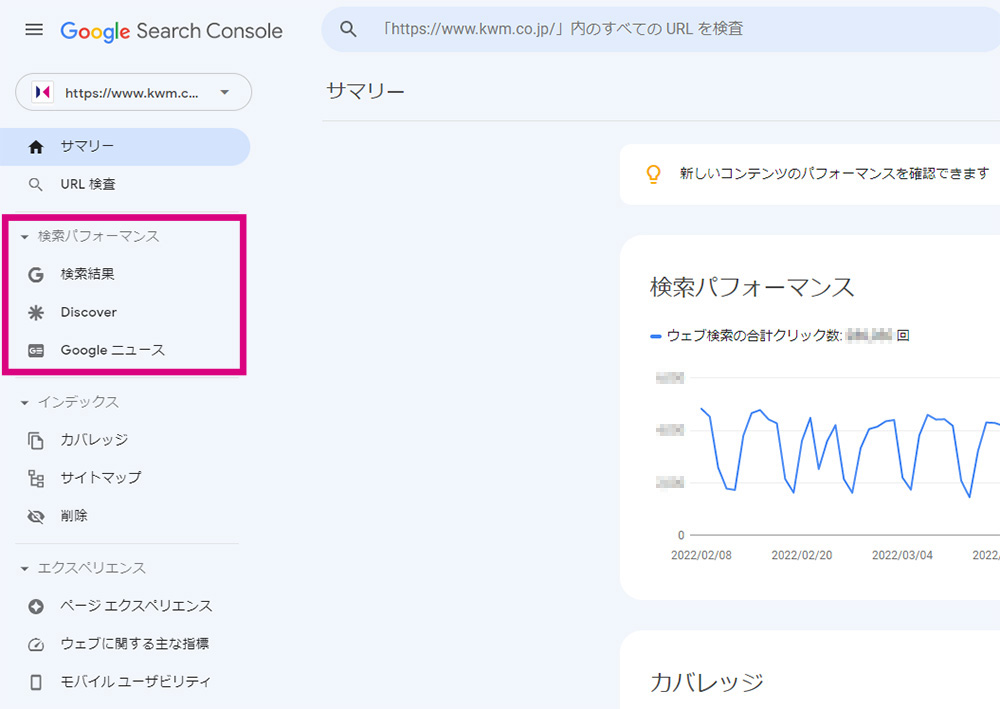Image resolution: width=1000 pixels, height=709 pixels.
Task: Select サマリー in the sidebar
Action: point(125,147)
